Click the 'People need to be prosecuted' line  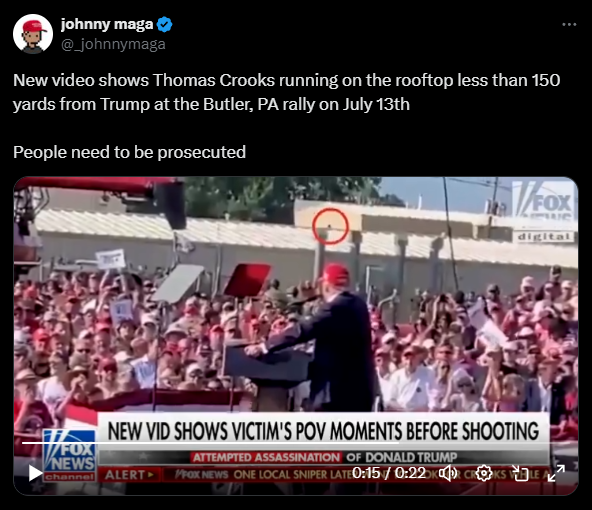click(130, 153)
